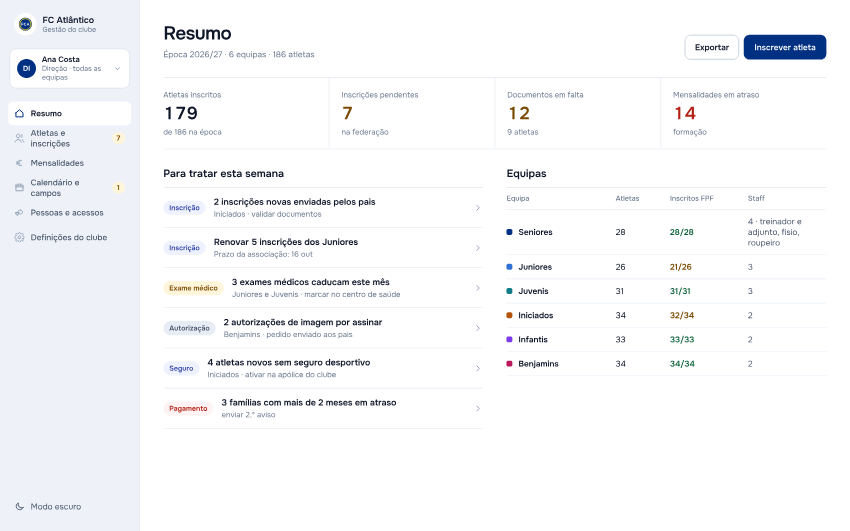The height and width of the screenshot is (531, 850).
Task: Click the DI user avatar
Action: (27, 69)
